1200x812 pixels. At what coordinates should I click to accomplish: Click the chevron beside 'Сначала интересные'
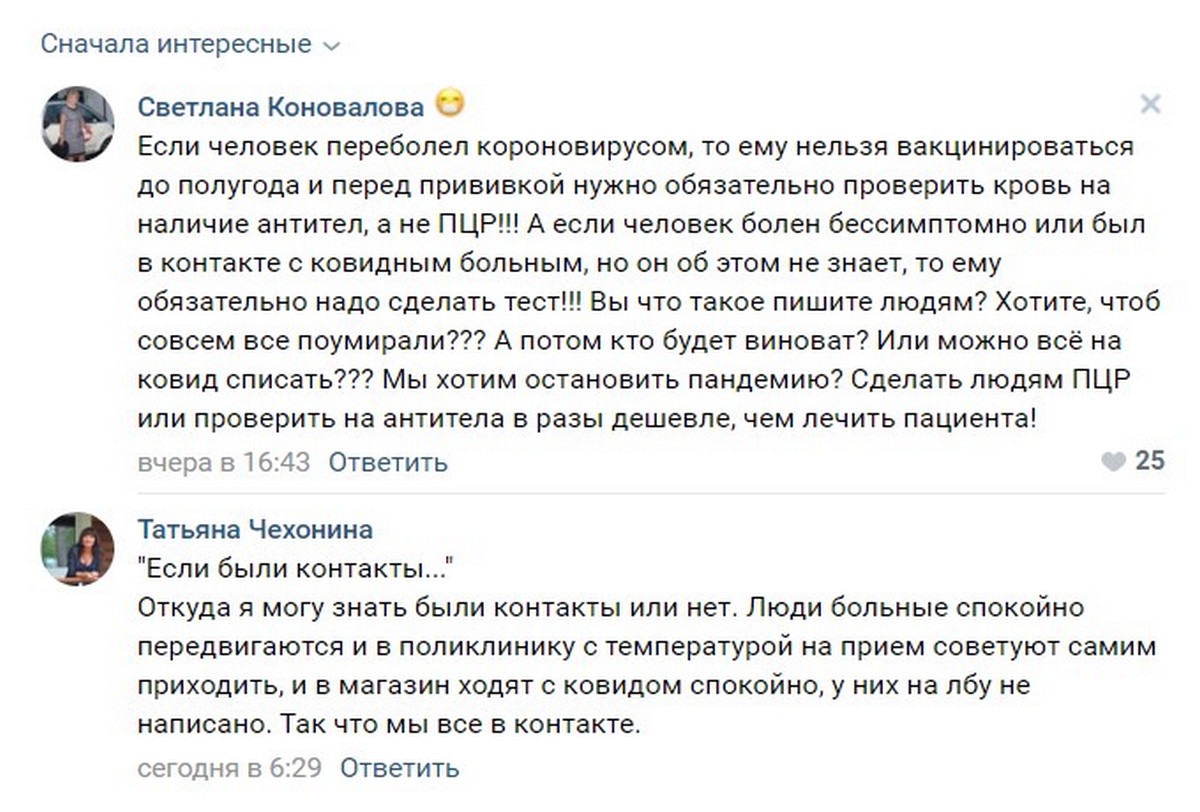point(333,46)
